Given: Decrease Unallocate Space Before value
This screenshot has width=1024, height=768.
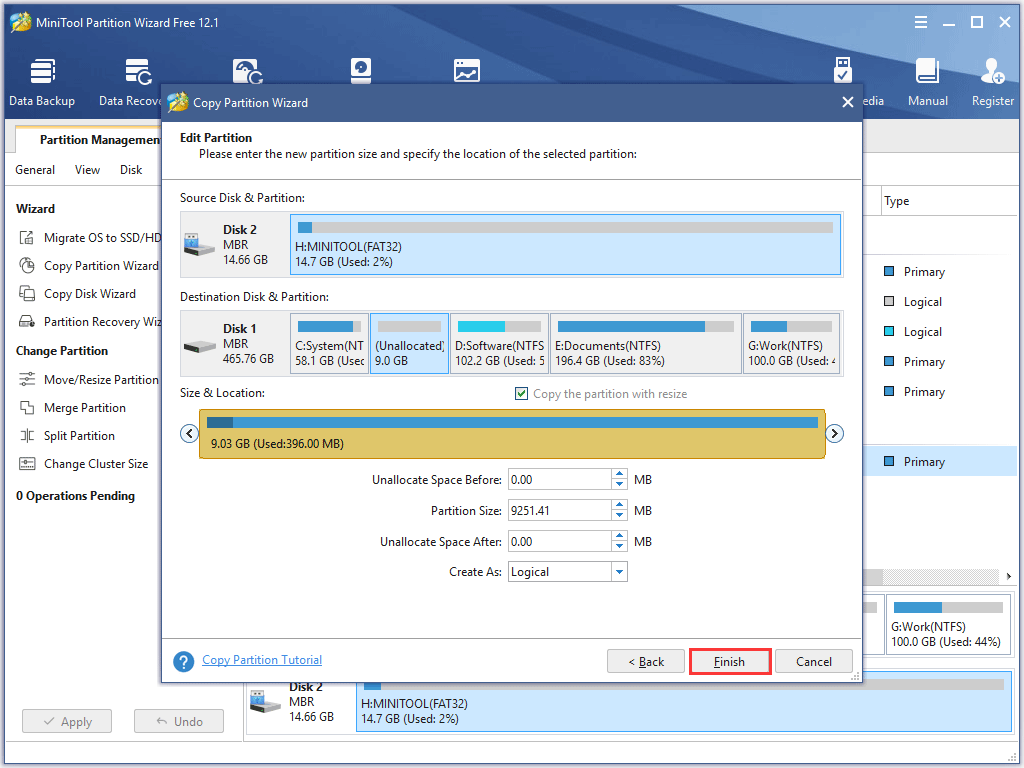Looking at the screenshot, I should click(x=619, y=485).
